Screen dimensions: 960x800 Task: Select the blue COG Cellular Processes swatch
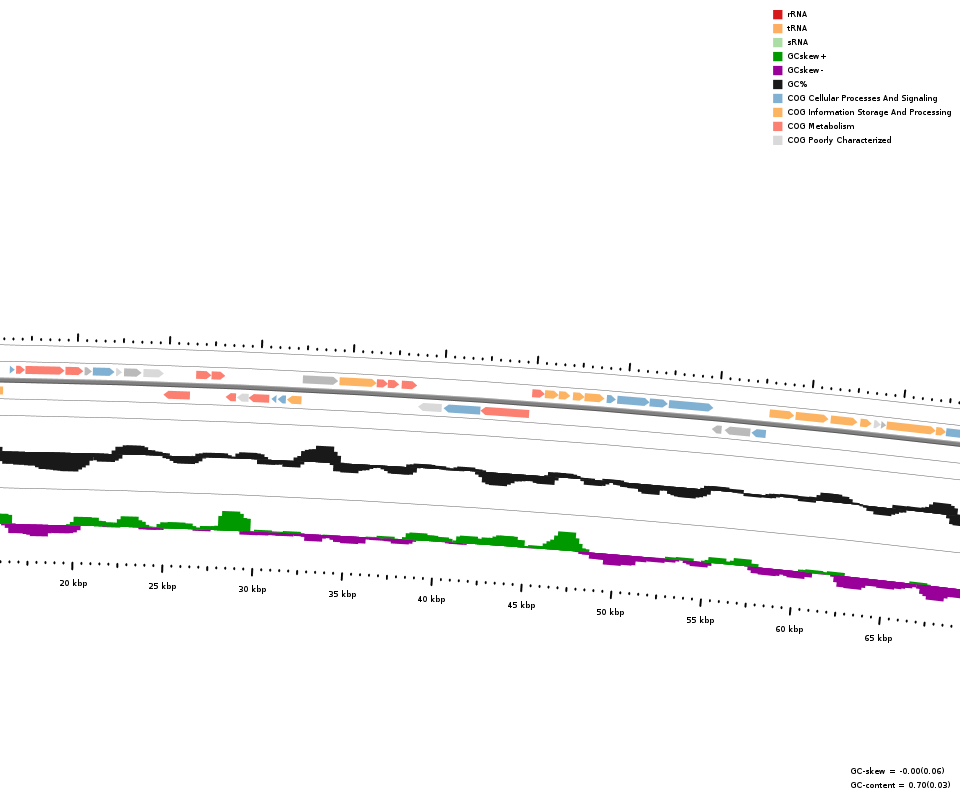(778, 98)
